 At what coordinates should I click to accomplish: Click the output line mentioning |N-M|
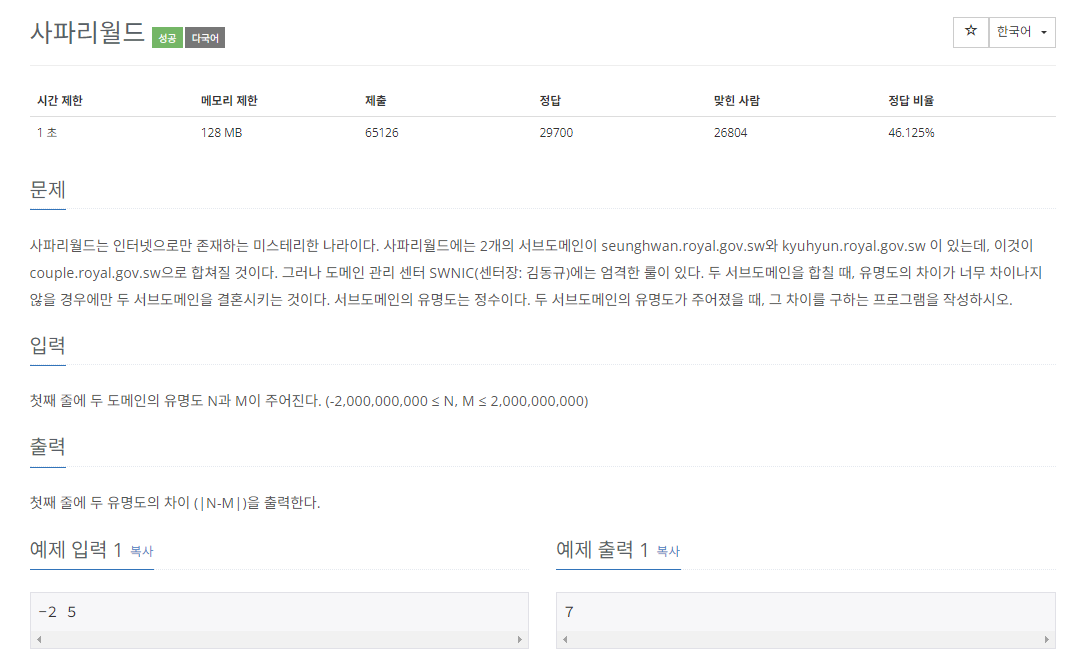pos(175,503)
